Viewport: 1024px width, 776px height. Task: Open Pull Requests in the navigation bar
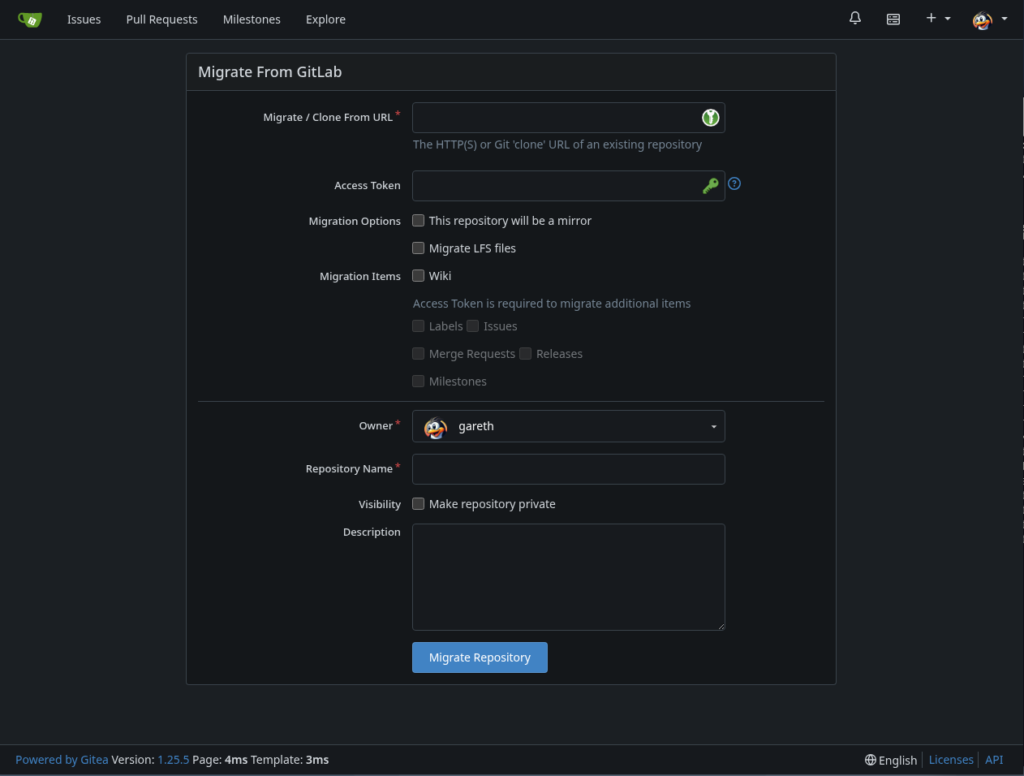coord(162,19)
